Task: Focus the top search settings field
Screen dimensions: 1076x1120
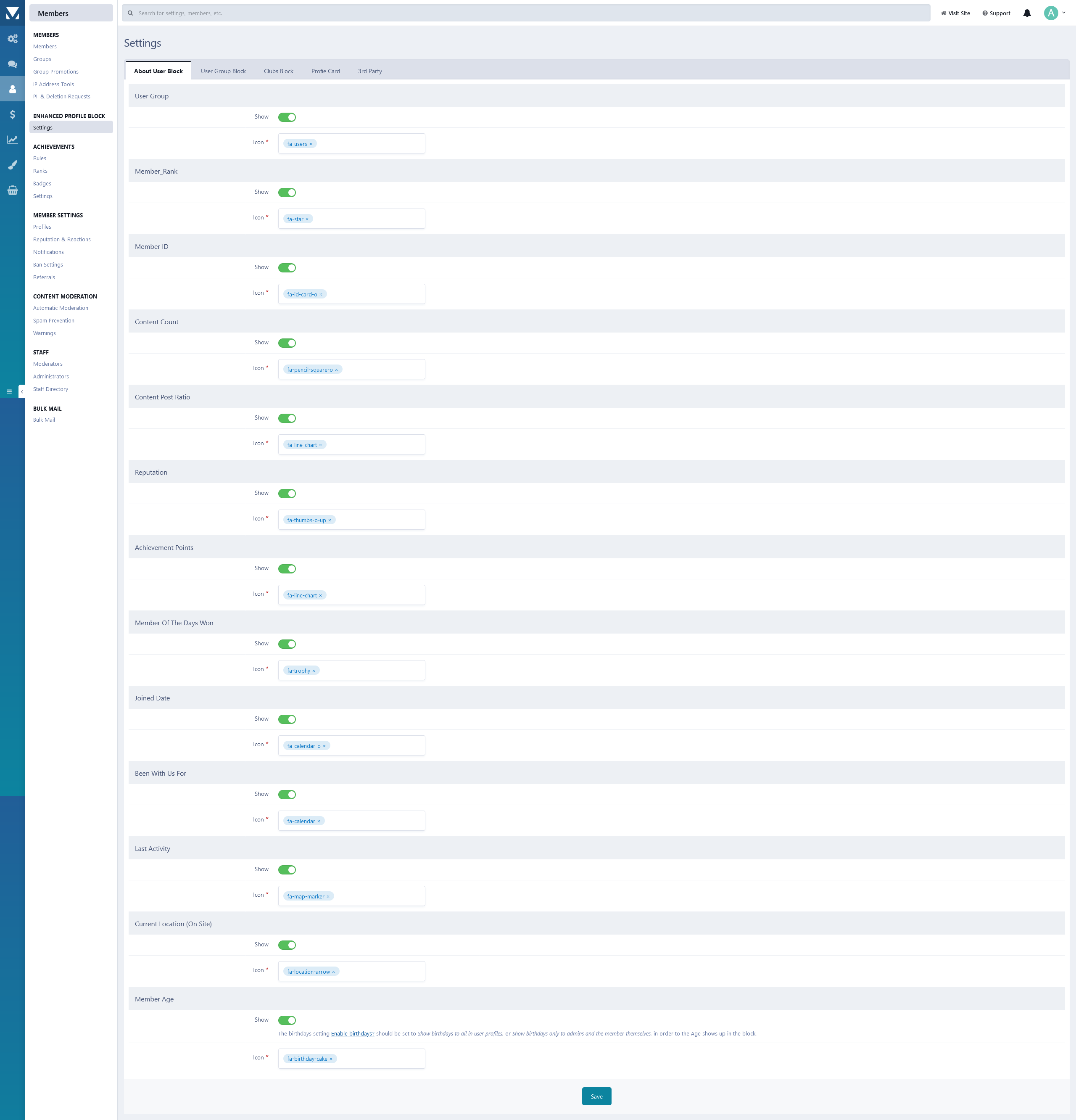Action: (x=526, y=13)
